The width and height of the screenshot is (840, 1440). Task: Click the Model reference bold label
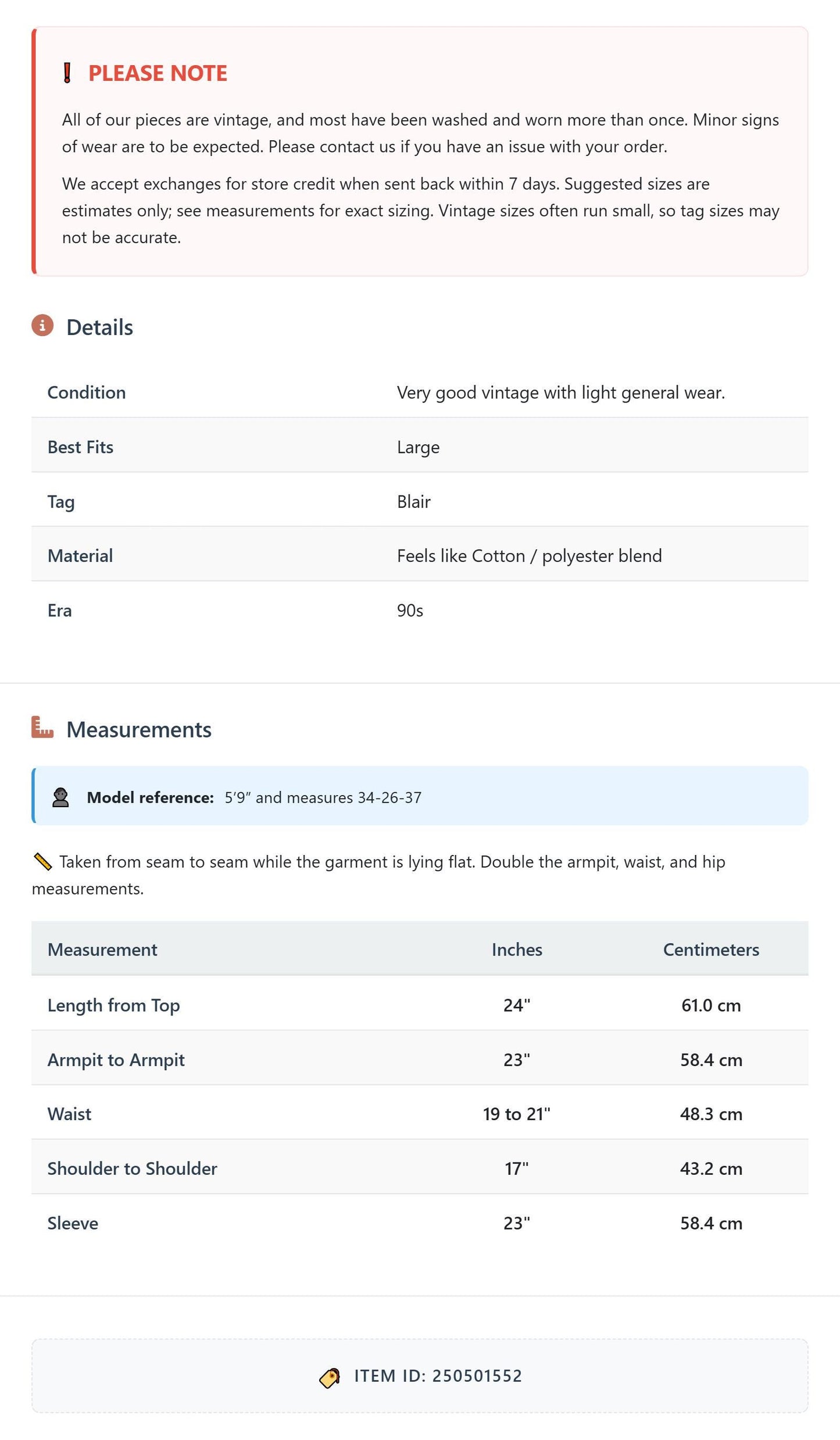click(151, 797)
